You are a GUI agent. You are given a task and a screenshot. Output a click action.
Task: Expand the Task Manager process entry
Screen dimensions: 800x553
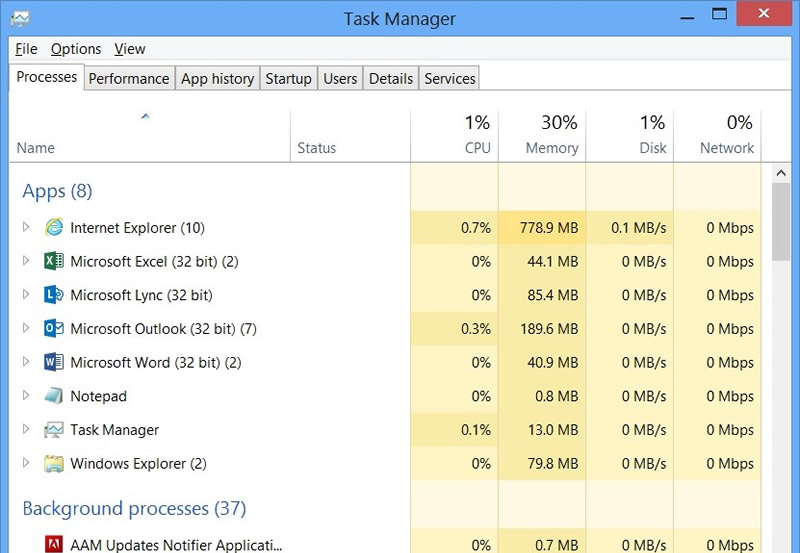pos(26,429)
